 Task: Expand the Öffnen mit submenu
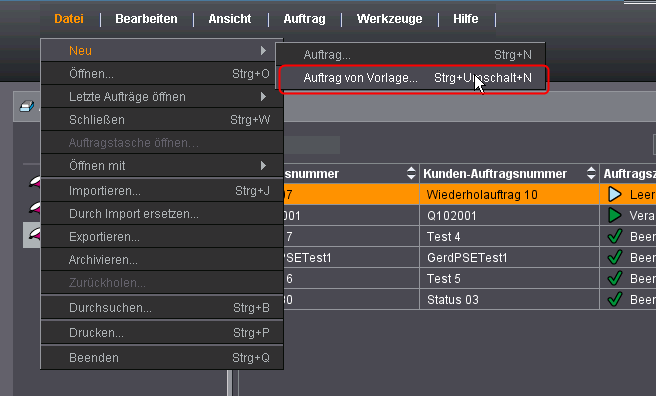[x=162, y=166]
